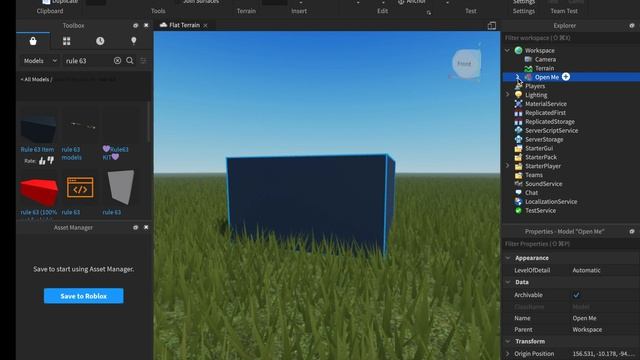The width and height of the screenshot is (640, 360).
Task: Select the dark Rule 63 Item thumbnail
Action: (38, 128)
